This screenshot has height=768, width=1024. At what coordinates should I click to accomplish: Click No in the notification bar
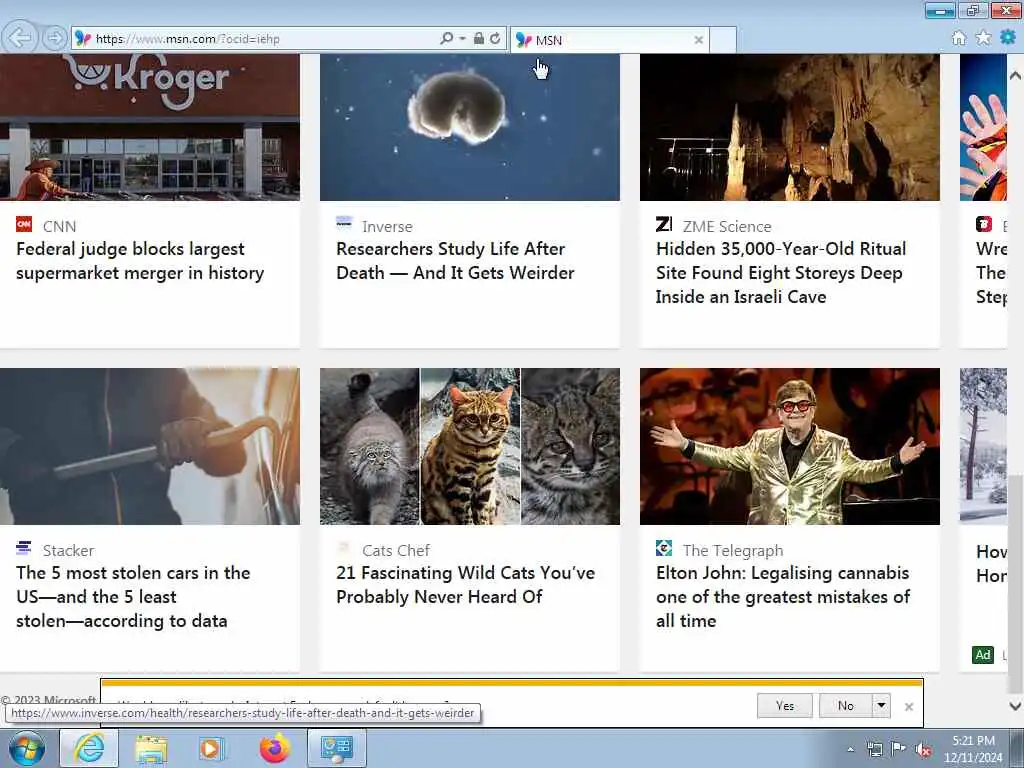[x=845, y=705]
